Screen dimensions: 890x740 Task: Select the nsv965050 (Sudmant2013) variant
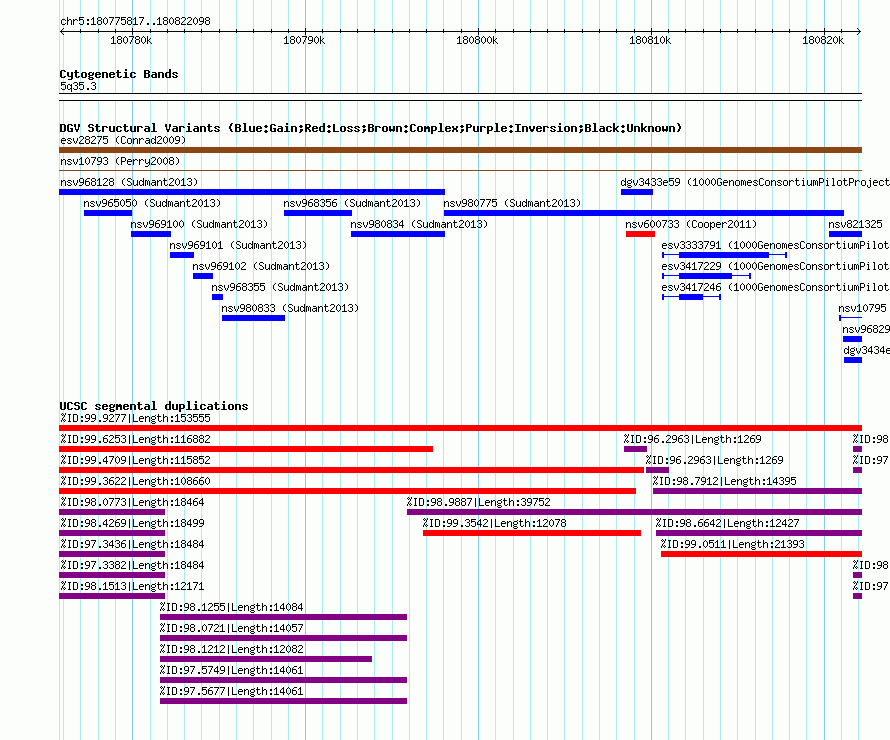[x=152, y=203]
